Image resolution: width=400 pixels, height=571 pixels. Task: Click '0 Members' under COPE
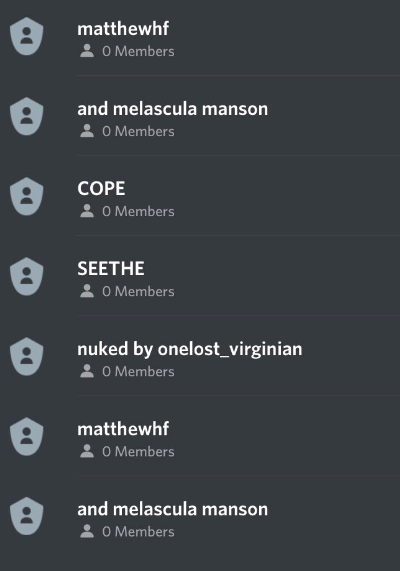click(138, 211)
